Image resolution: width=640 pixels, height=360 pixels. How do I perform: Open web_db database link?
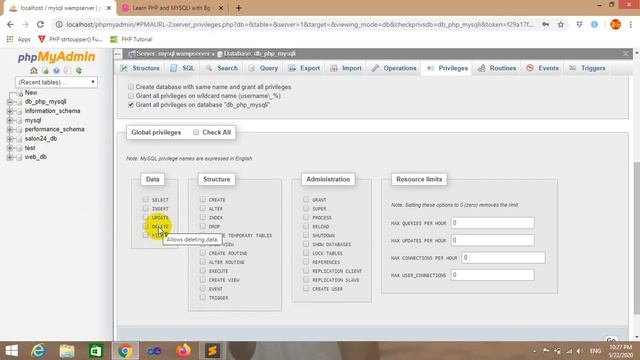click(x=36, y=157)
